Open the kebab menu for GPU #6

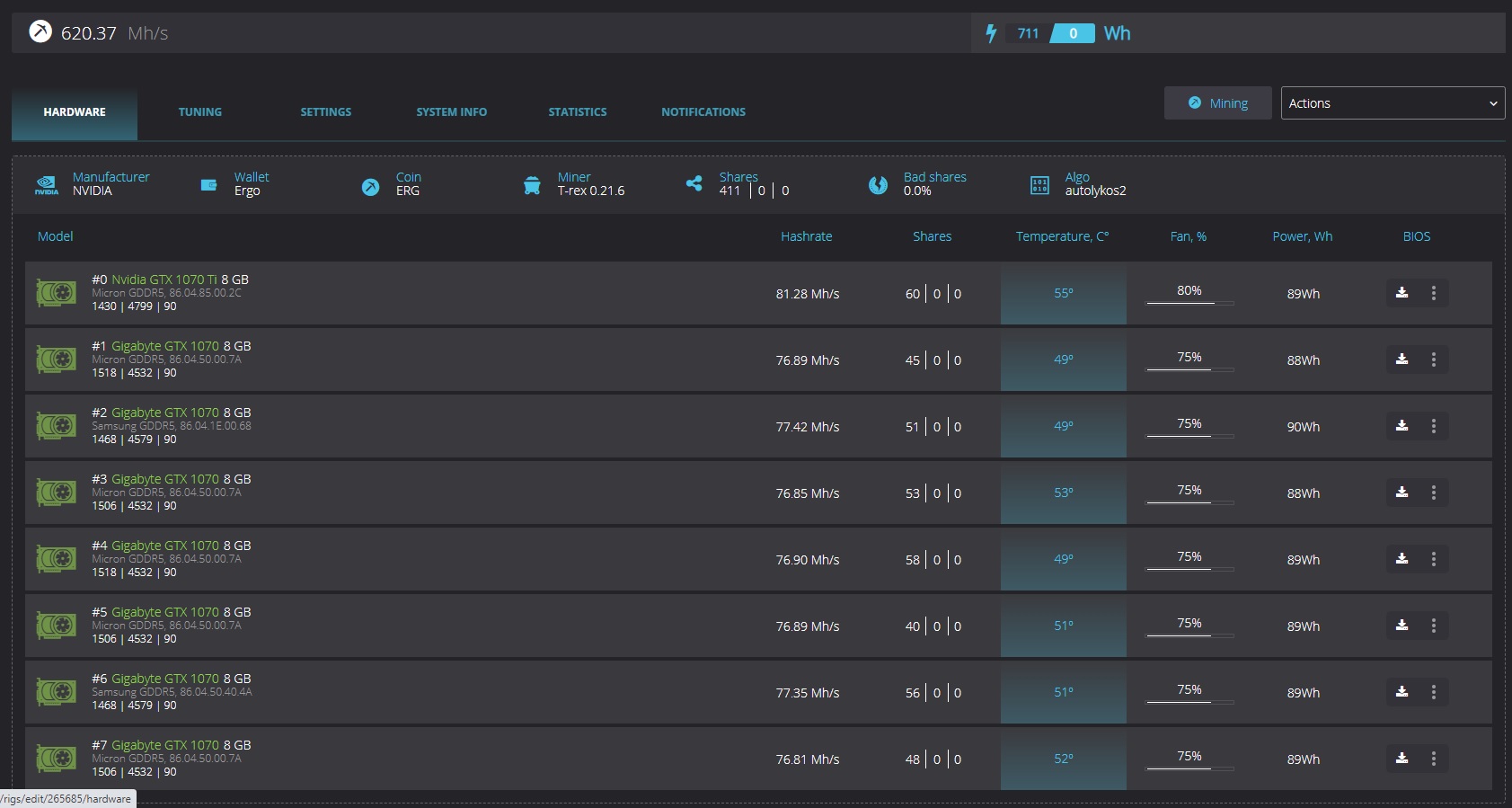(x=1434, y=692)
